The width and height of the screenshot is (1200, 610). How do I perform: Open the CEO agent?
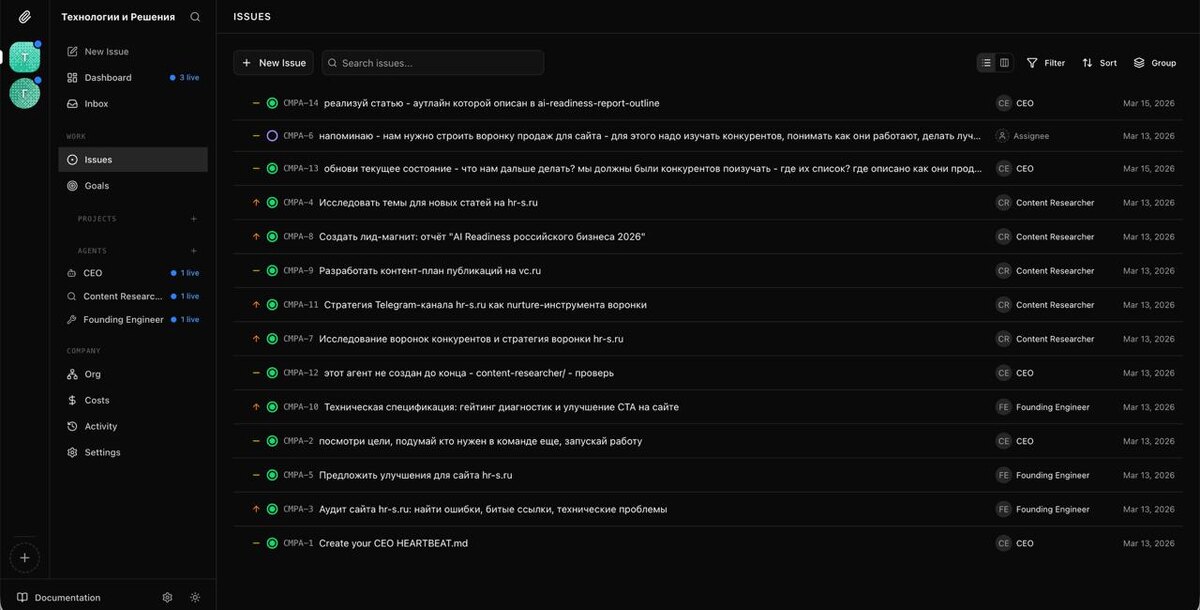(133, 273)
